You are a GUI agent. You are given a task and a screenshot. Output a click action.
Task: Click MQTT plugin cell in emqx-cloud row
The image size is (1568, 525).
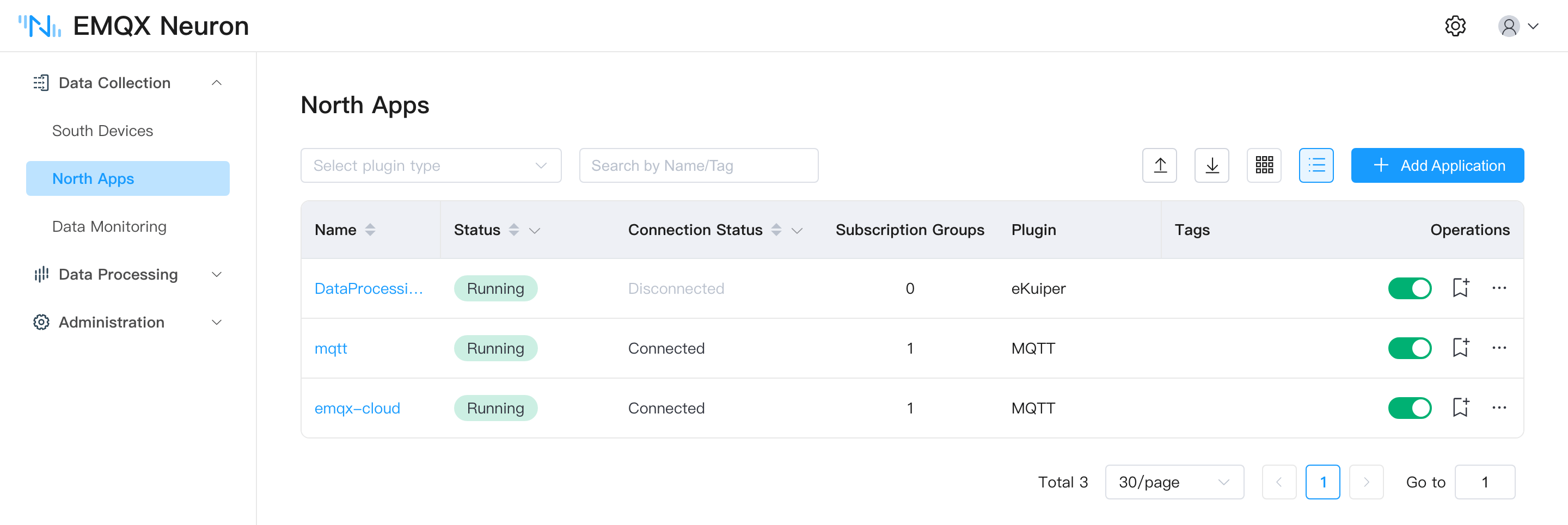[x=1033, y=408]
